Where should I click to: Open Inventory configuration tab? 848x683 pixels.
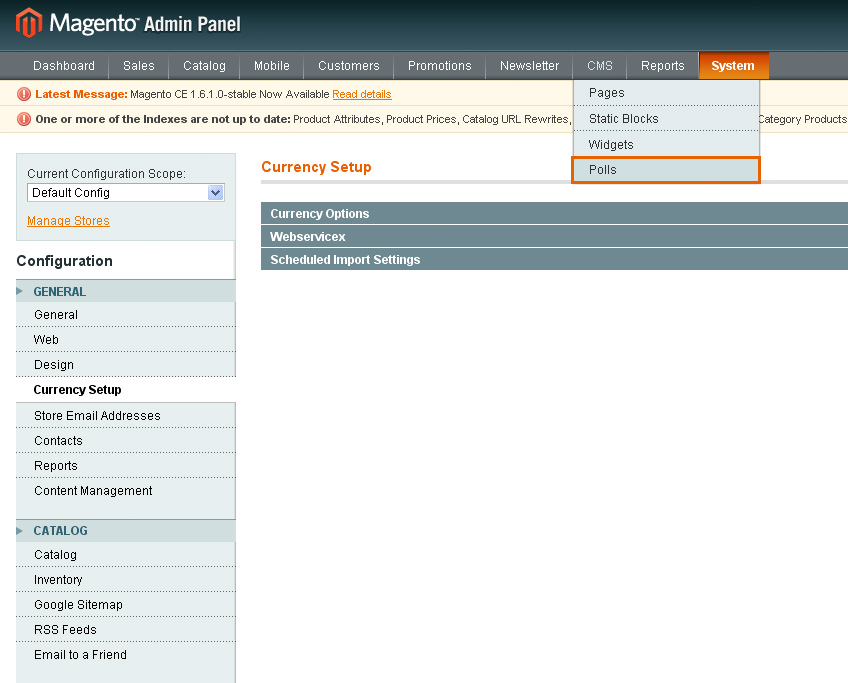coord(126,579)
